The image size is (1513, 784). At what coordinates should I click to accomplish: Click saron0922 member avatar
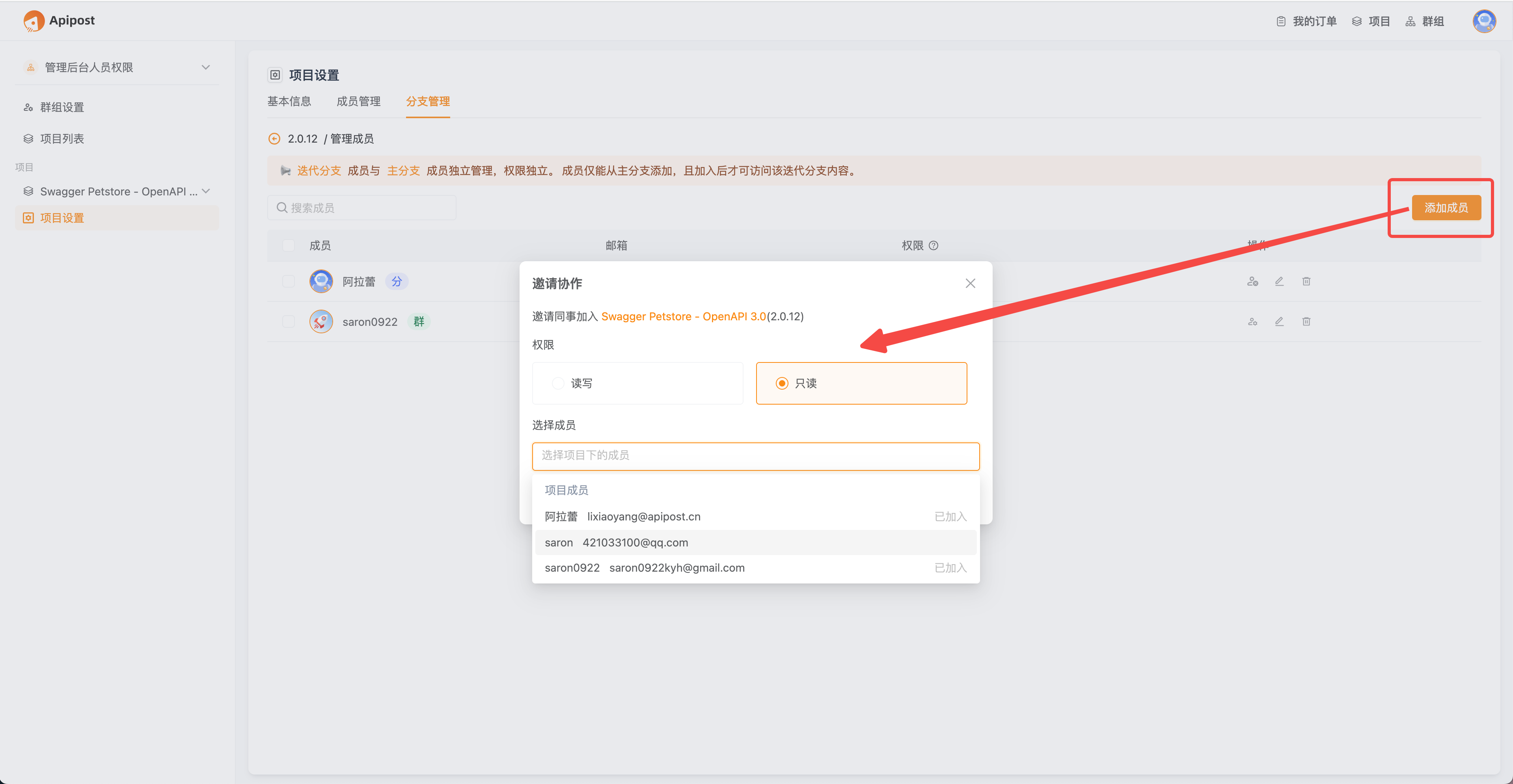tap(321, 321)
